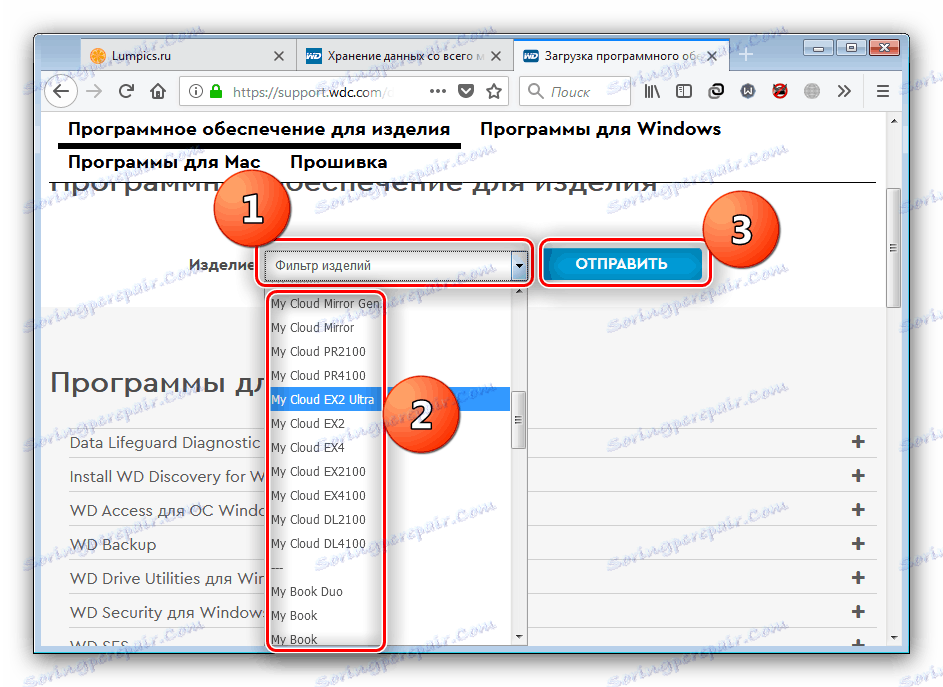Screen dimensions: 943x687
Task: Switch to Хранение данных со всего tab
Action: tap(405, 56)
